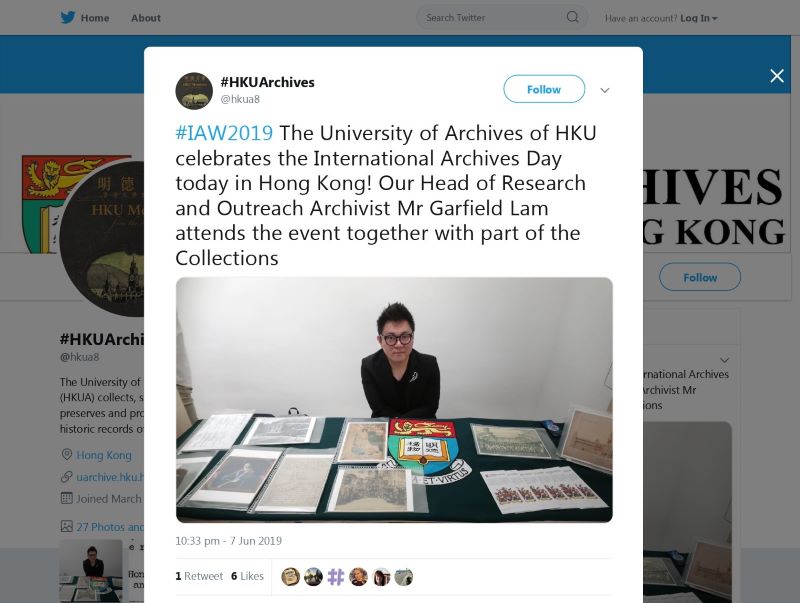Expand the background tweet's chevron menu

click(x=724, y=360)
